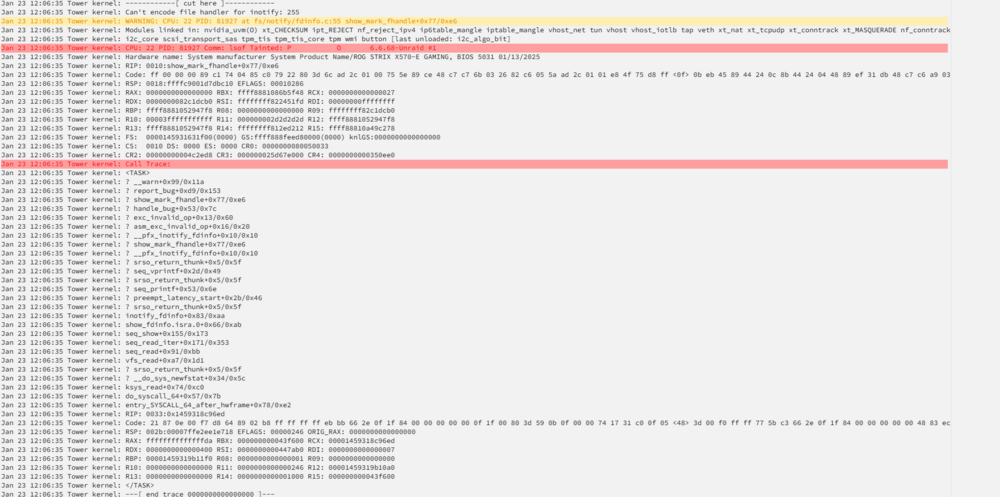Click the closing "</TASK>" line
Screen dimensions: 1000x497
click(x=77, y=486)
